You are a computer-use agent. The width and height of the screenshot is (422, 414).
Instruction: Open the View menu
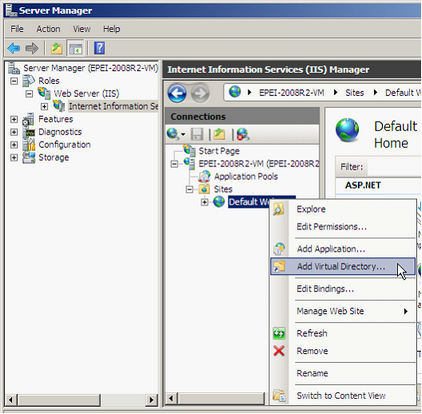(x=82, y=29)
